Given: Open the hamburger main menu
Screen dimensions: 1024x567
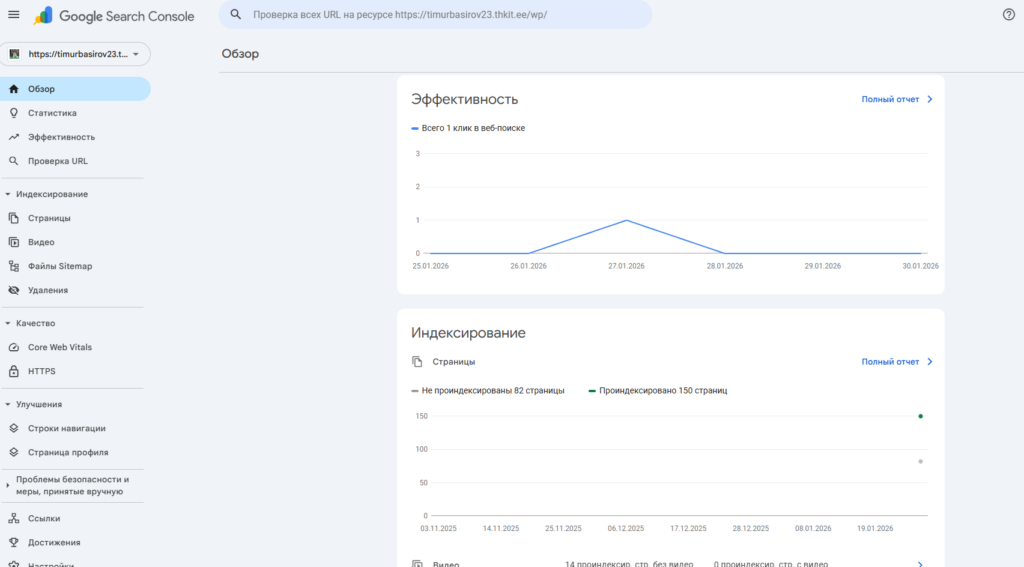Looking at the screenshot, I should [x=14, y=15].
